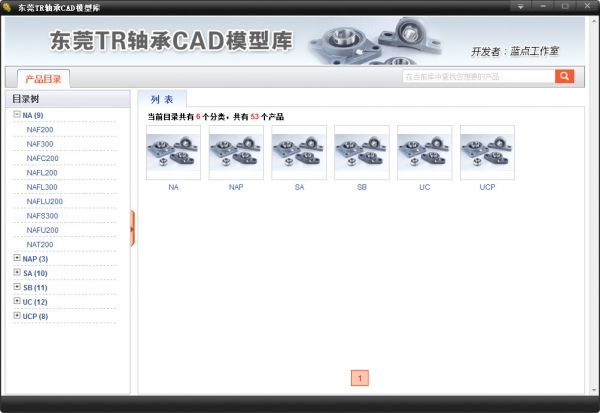Click the NA link under its thumbnail
Image resolution: width=600 pixels, height=413 pixels.
point(173,187)
